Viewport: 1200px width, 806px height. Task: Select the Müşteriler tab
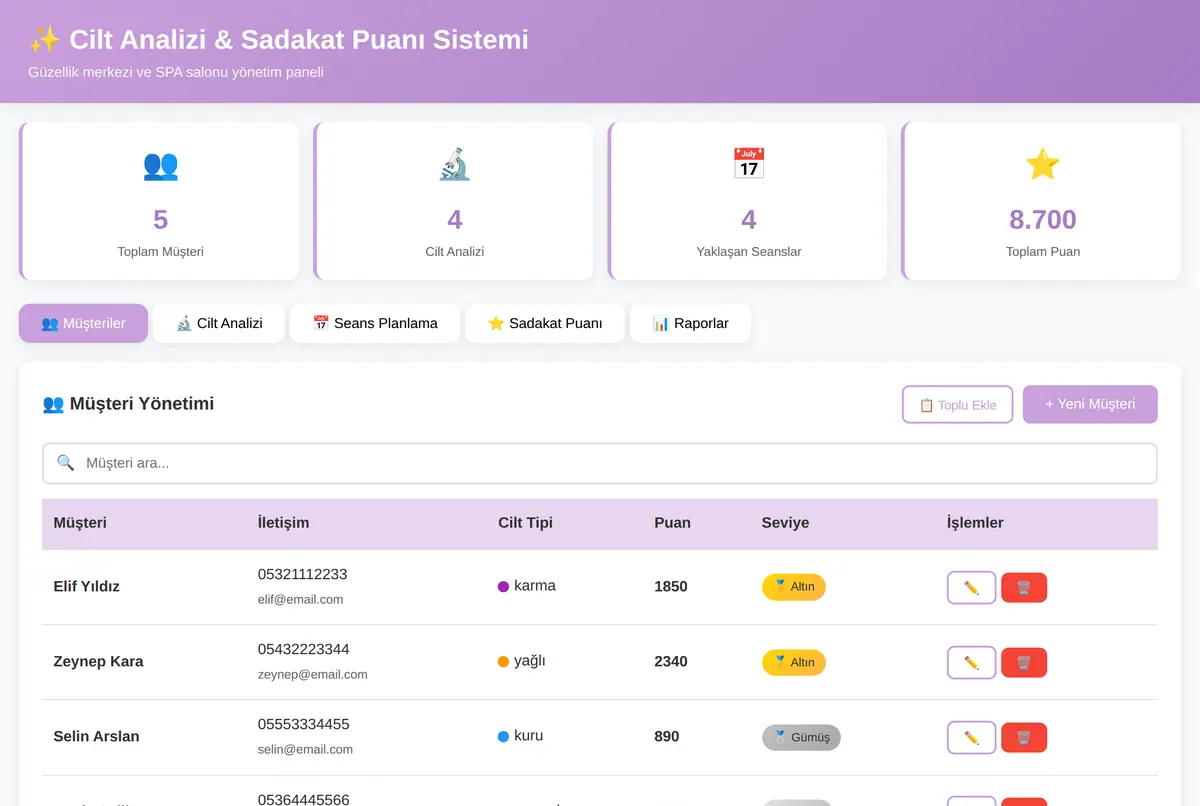point(83,323)
